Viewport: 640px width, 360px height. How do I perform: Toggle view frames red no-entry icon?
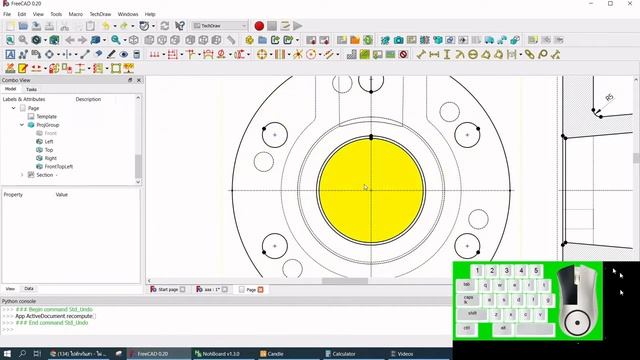403,54
